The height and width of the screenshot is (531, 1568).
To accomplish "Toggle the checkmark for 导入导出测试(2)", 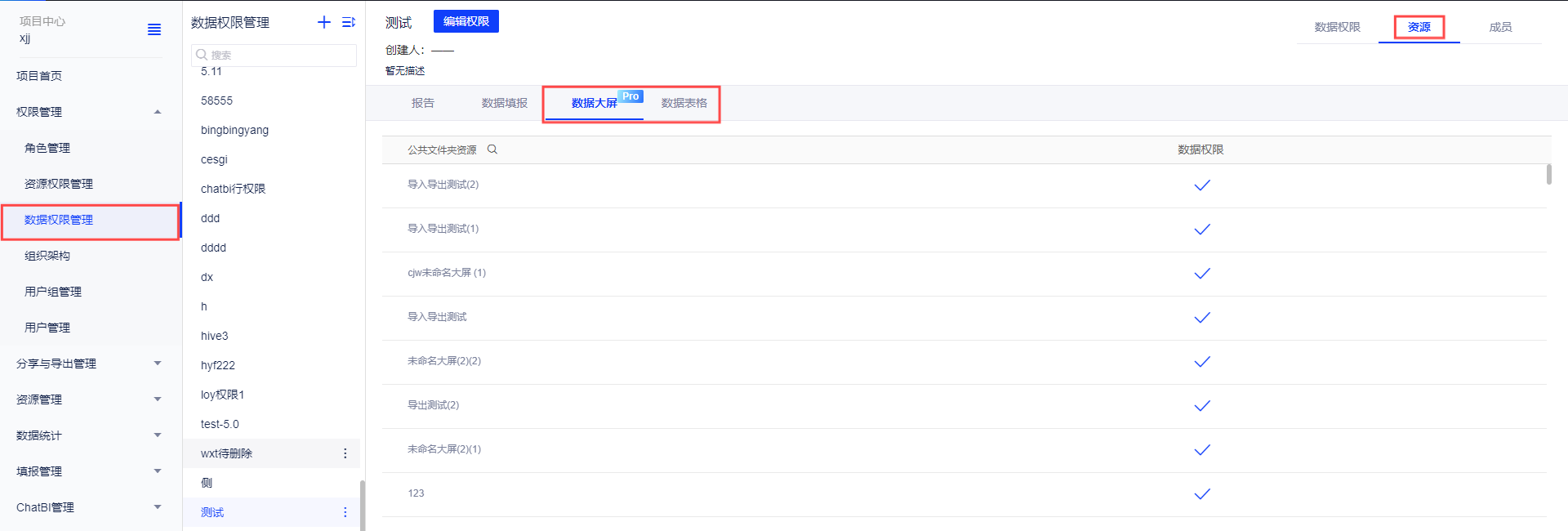I will (1201, 185).
